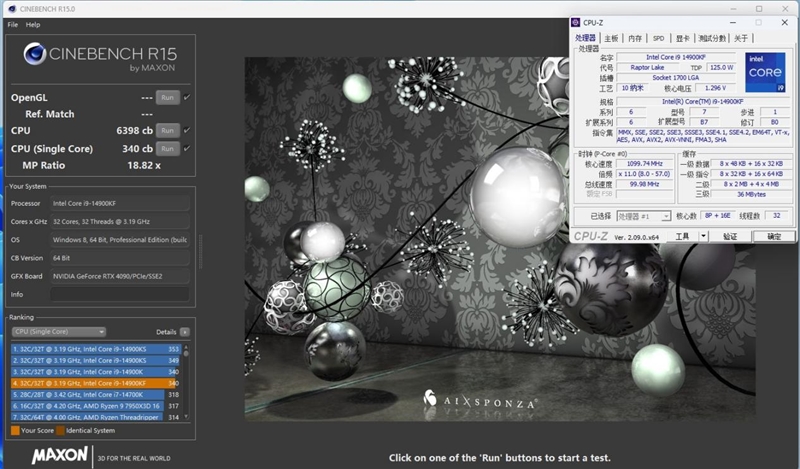Click the Cinebench title bar app icon
This screenshot has height=469, width=800.
tap(12, 9)
